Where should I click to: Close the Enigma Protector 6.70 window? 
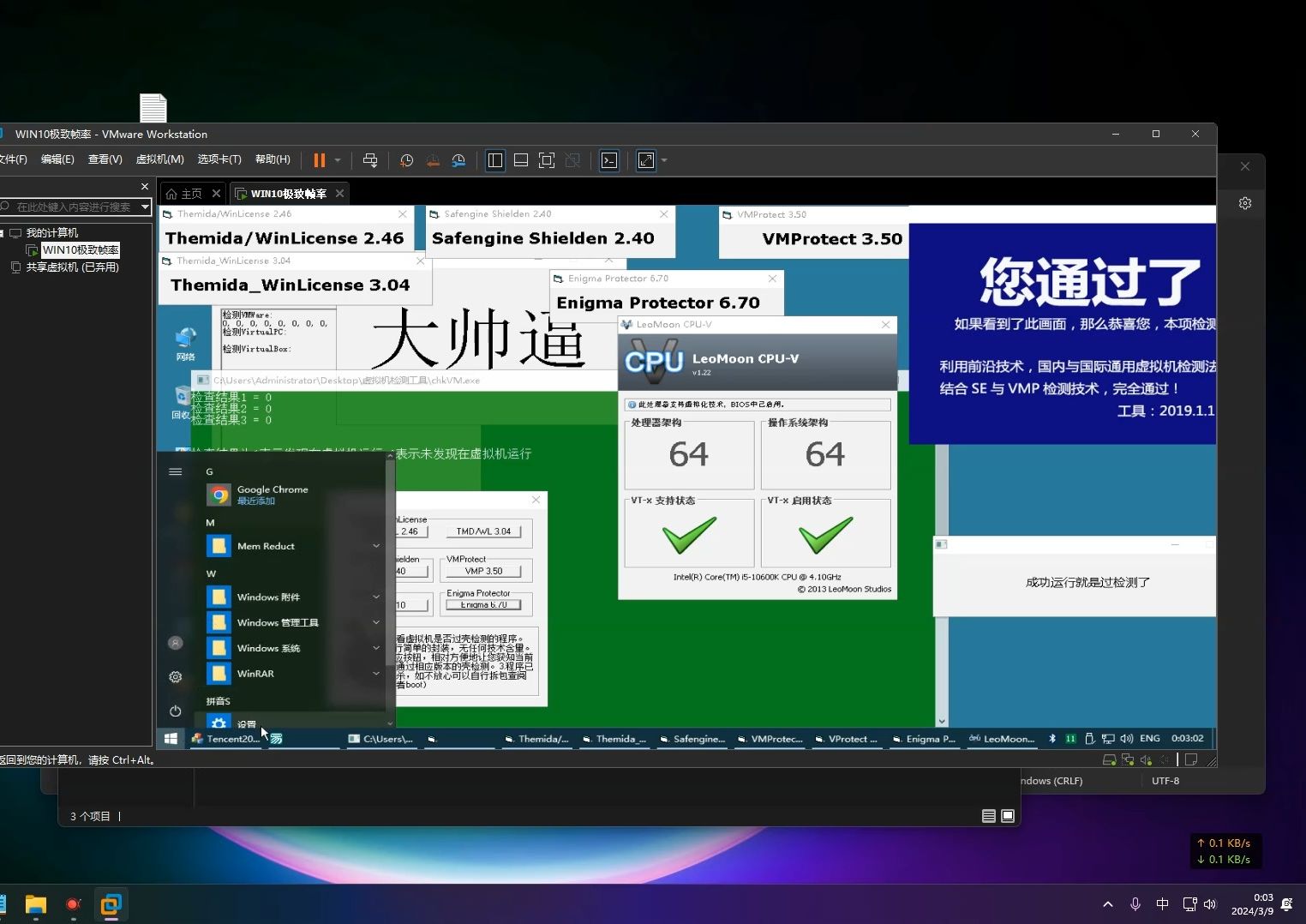772,279
